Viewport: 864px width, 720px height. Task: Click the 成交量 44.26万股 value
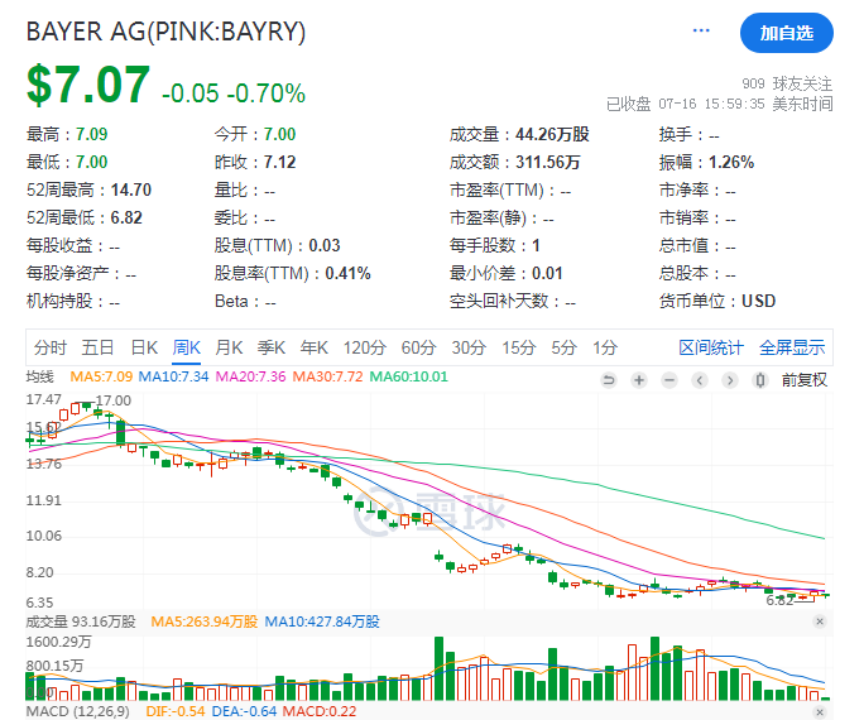click(552, 134)
